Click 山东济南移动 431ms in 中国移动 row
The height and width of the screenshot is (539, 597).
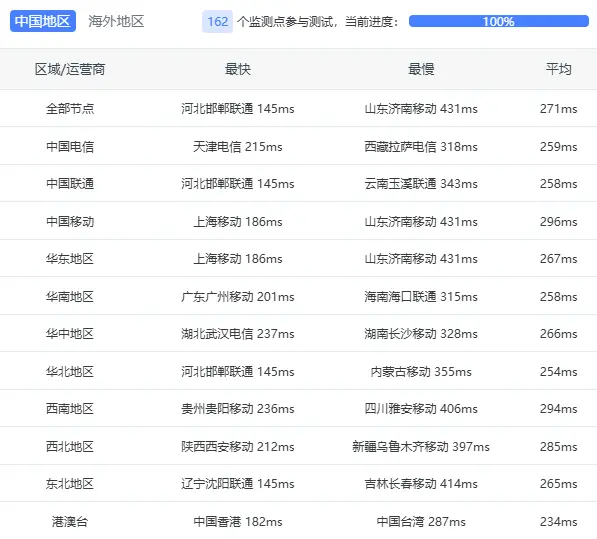click(x=421, y=222)
